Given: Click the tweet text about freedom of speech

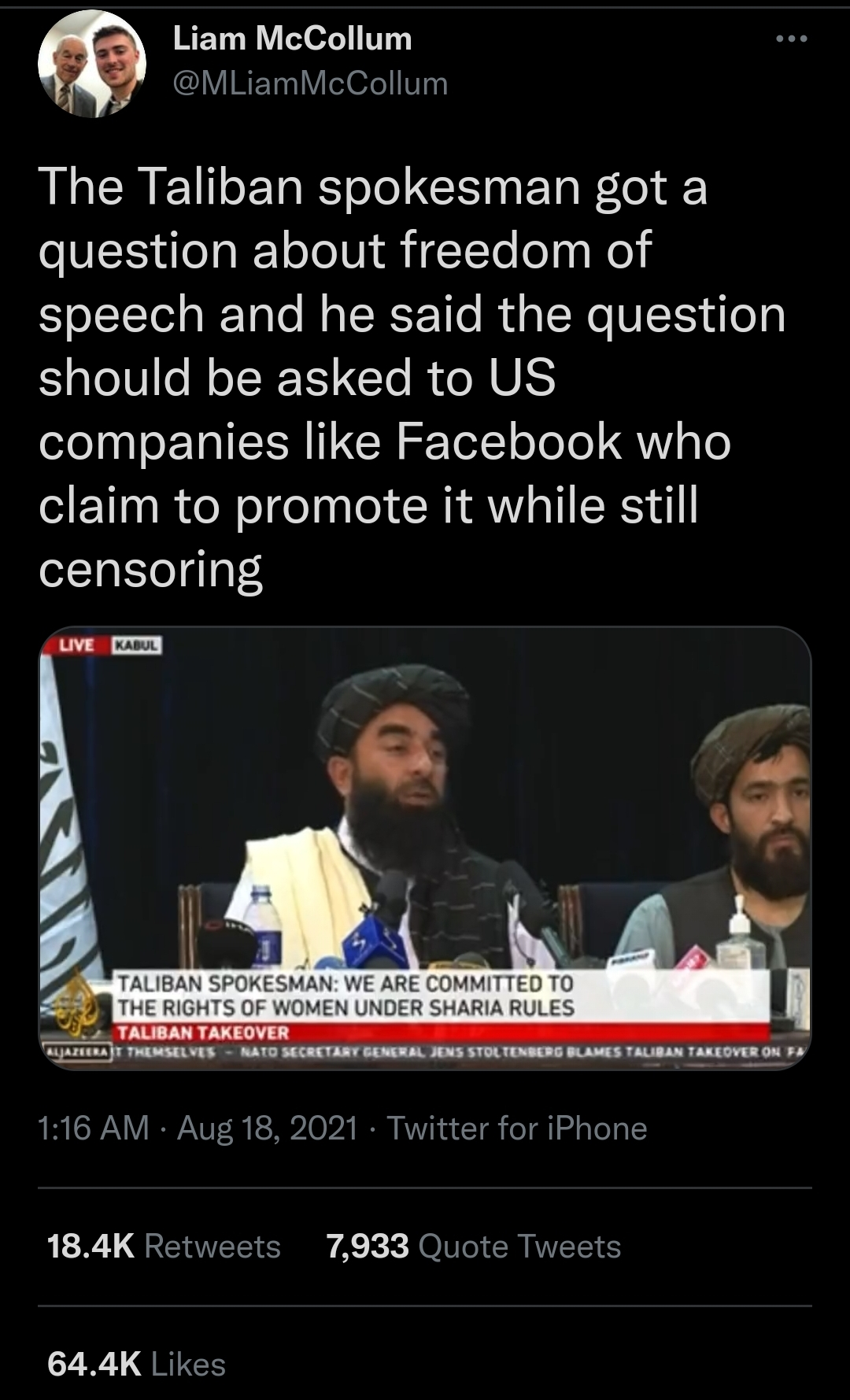Looking at the screenshot, I should pos(412,378).
